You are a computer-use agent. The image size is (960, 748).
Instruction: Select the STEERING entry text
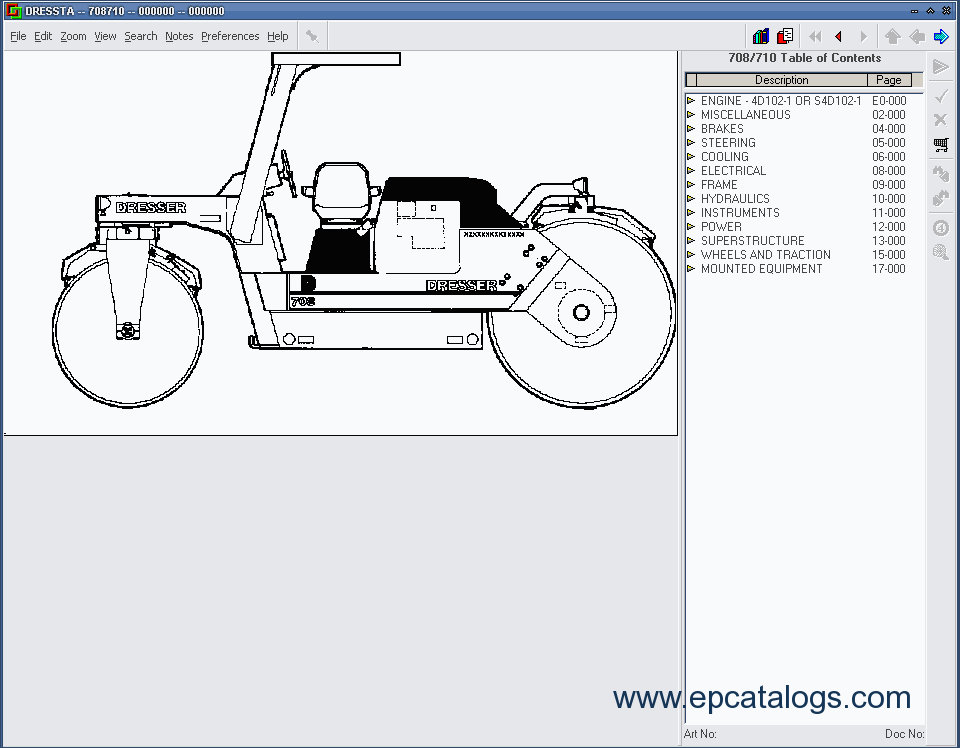click(728, 143)
